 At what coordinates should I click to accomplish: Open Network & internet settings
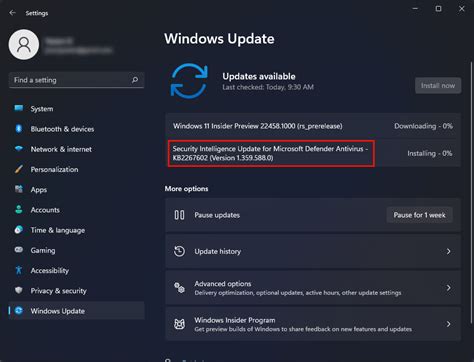[76, 149]
